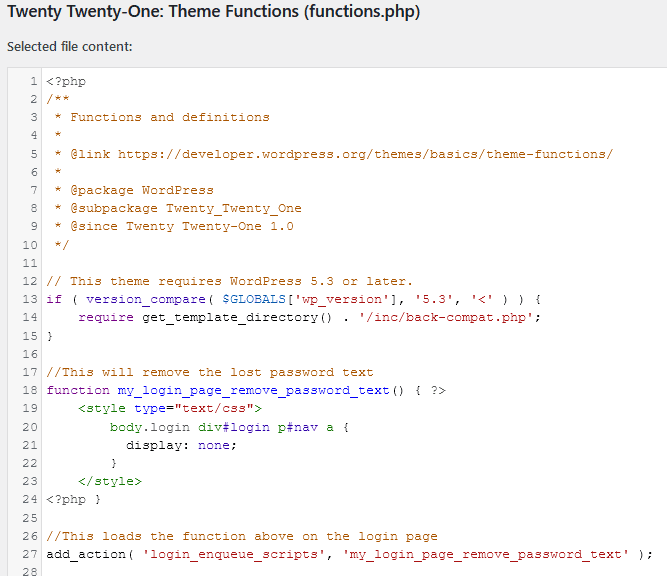Image resolution: width=667 pixels, height=576 pixels.
Task: Click the developer.wordpress.org URL in the comment
Action: point(365,154)
